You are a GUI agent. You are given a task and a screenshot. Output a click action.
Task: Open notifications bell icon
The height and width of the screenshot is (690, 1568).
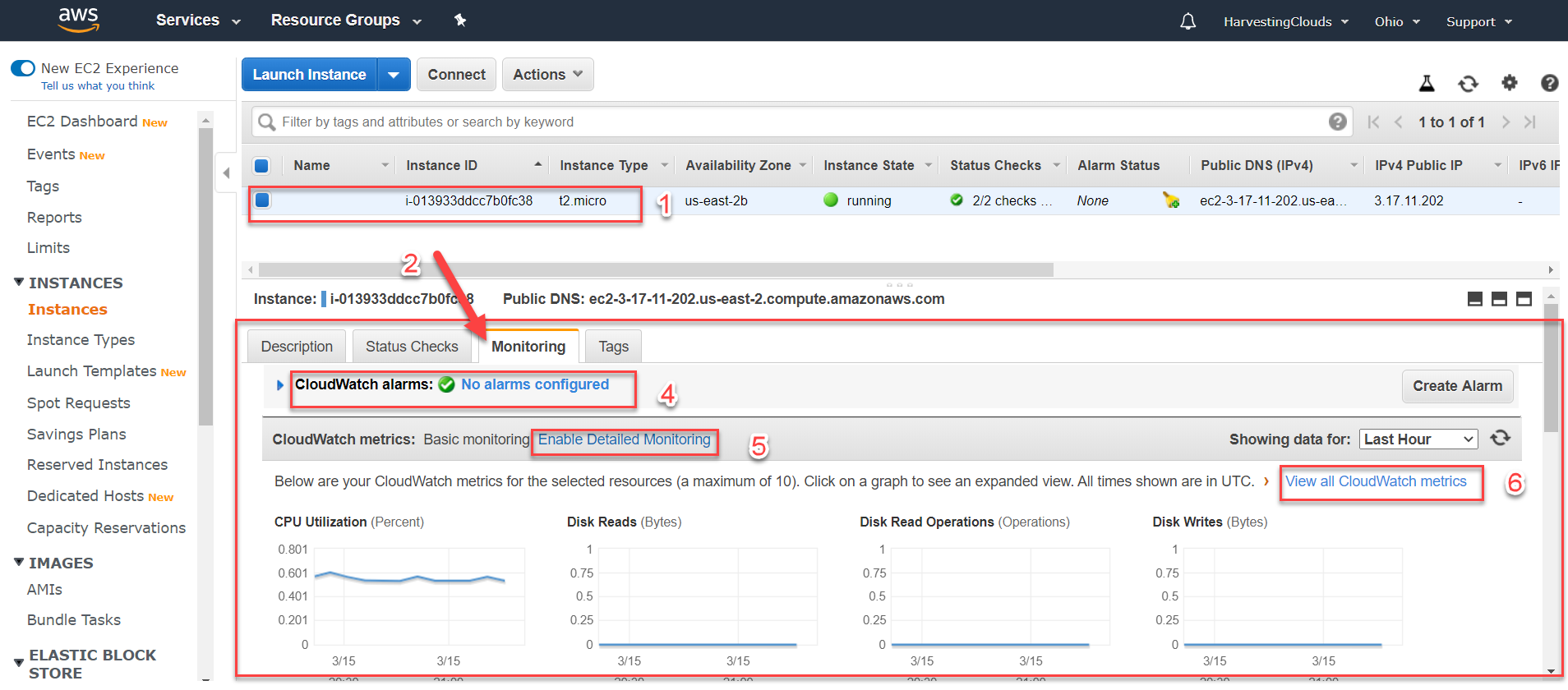[x=1188, y=21]
